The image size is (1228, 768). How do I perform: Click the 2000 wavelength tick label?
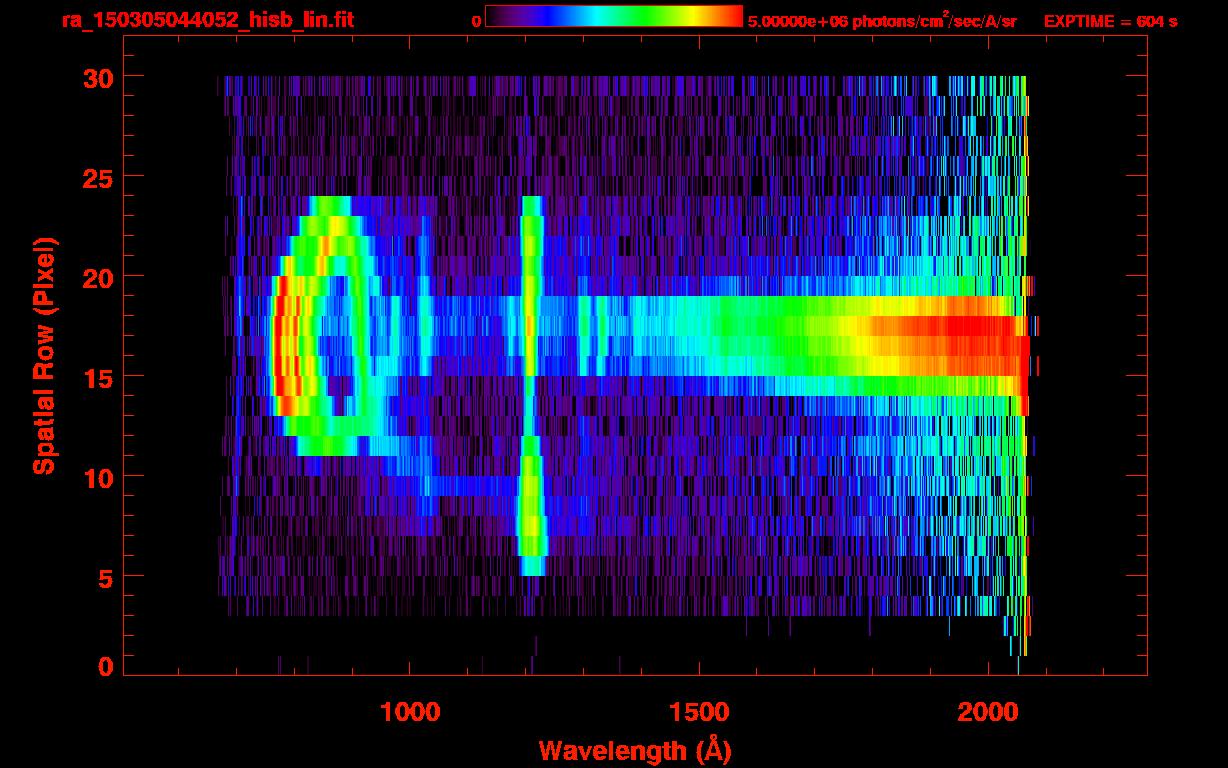click(x=986, y=712)
